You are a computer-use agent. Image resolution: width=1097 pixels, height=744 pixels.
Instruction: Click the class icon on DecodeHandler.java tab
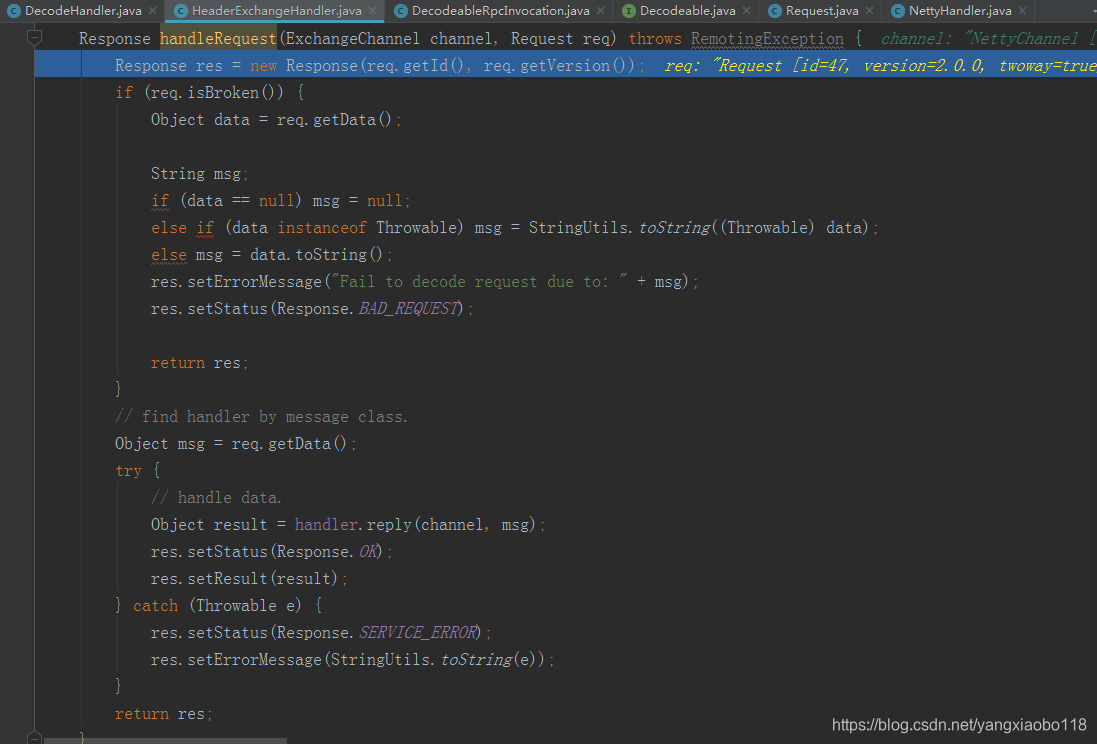pyautogui.click(x=13, y=10)
